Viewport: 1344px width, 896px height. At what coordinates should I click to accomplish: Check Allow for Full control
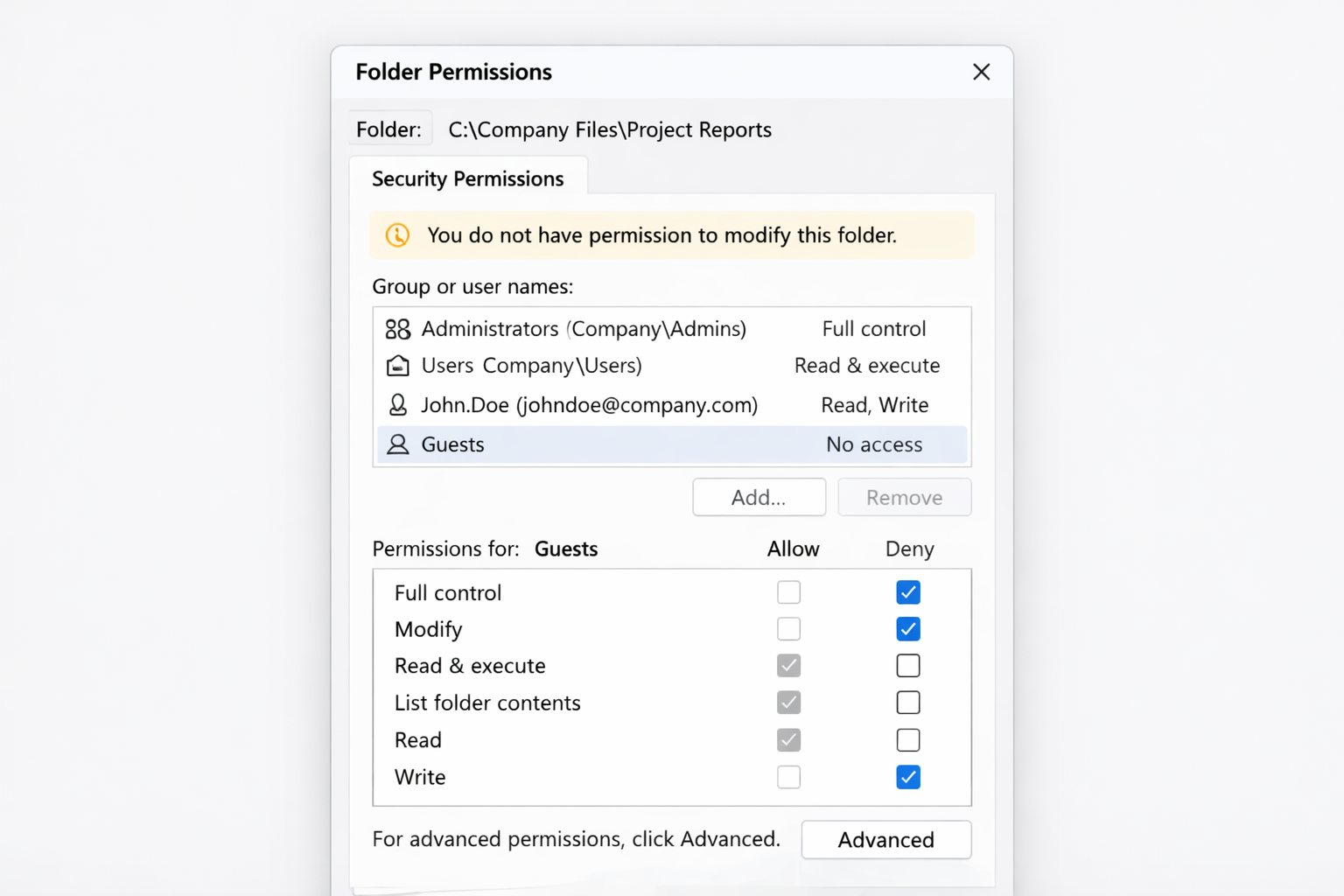coord(788,592)
